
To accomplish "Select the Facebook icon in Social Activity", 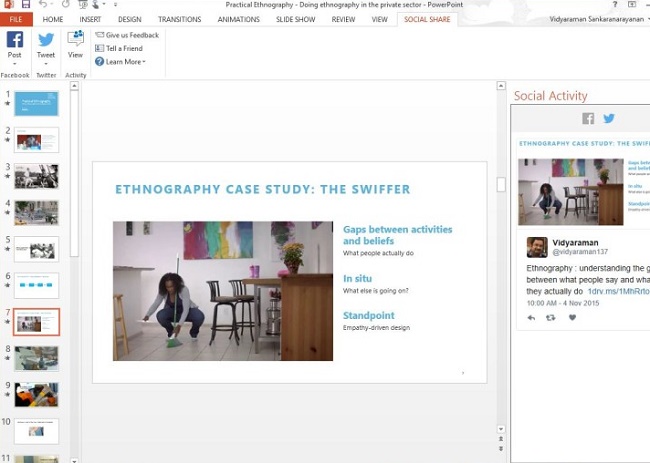I will (x=588, y=119).
